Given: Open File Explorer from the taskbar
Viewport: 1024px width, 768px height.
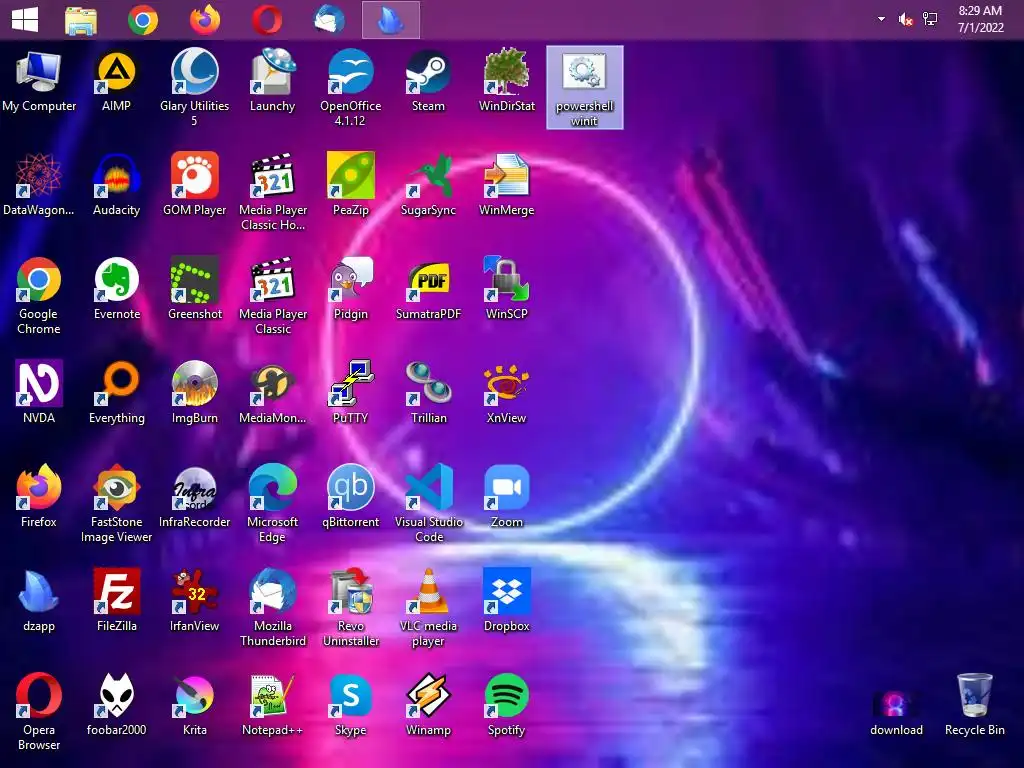Looking at the screenshot, I should [x=81, y=20].
